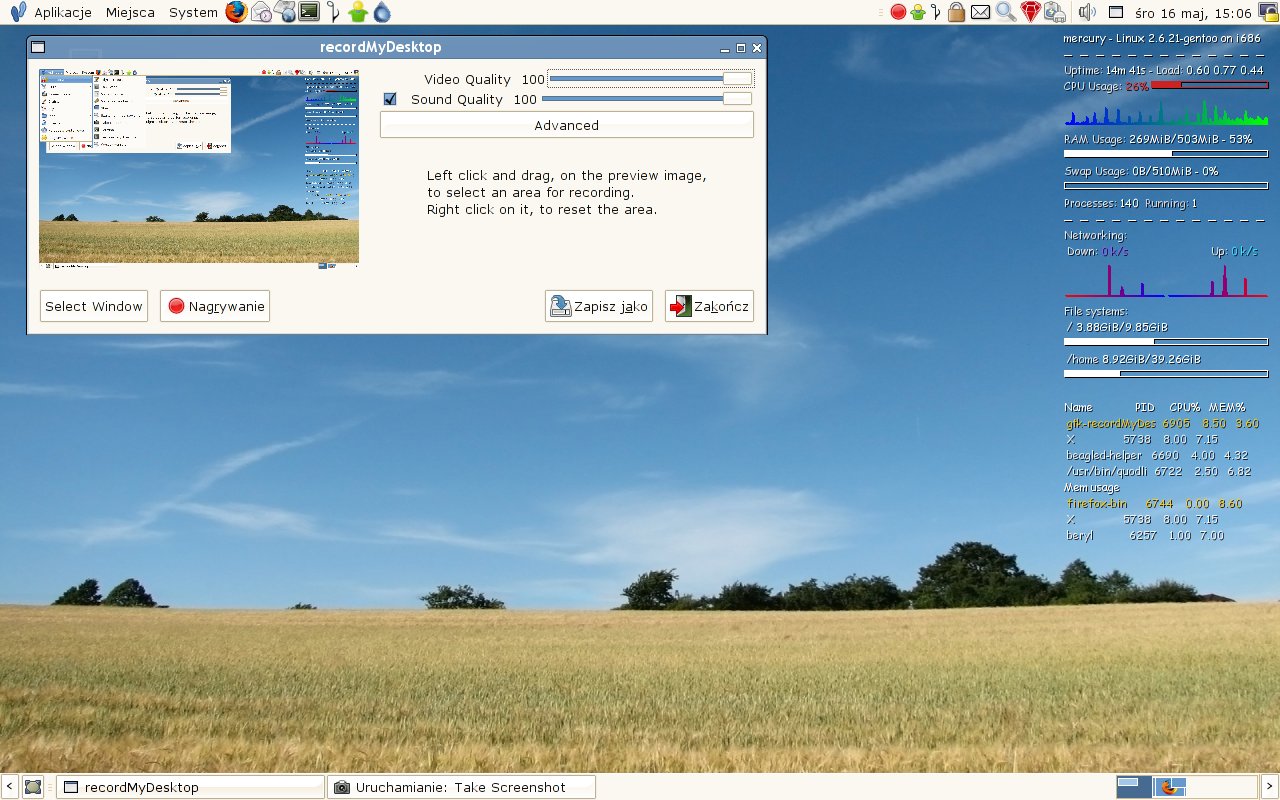Image resolution: width=1280 pixels, height=800 pixels.
Task: Click the gtk-recordMyDes process row
Action: (1163, 424)
